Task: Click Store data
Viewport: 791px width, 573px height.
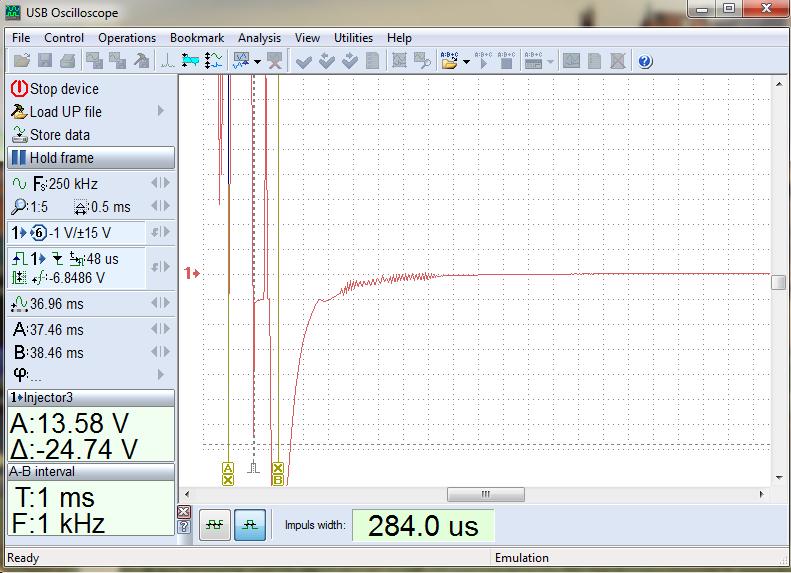Action: point(59,135)
